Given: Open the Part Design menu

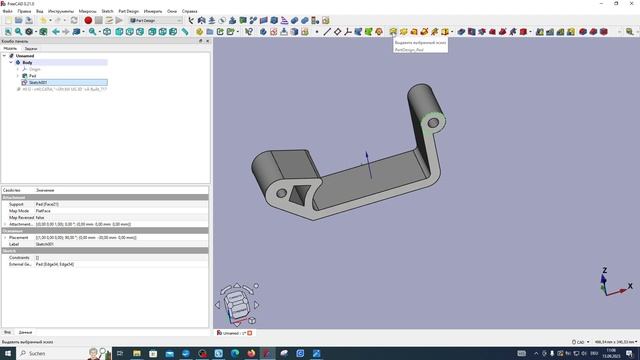Looking at the screenshot, I should point(129,11).
